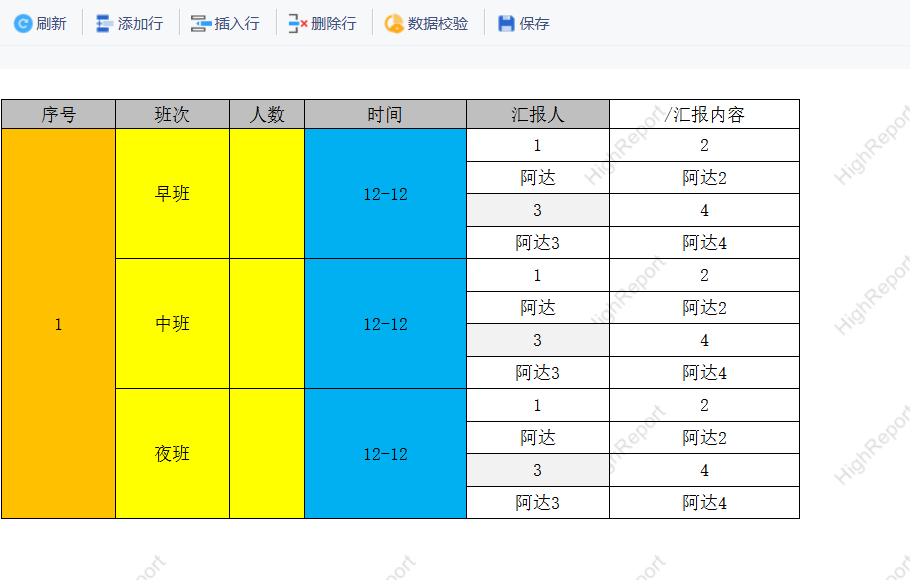Screen dimensions: 910x580
Task: Click the orange cell with serial number 1
Action: coord(59,324)
